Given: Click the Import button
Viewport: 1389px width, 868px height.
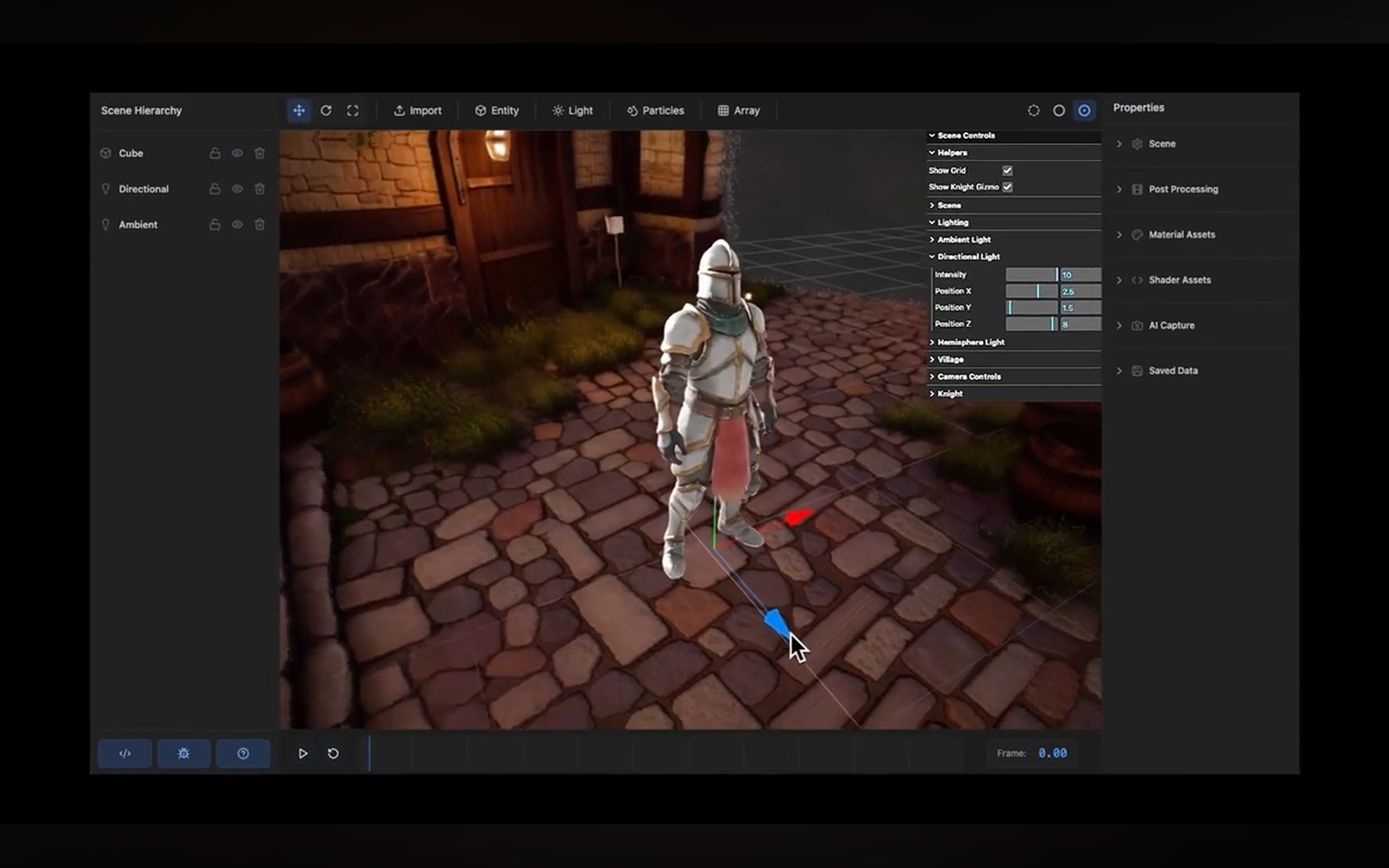Looking at the screenshot, I should [417, 110].
